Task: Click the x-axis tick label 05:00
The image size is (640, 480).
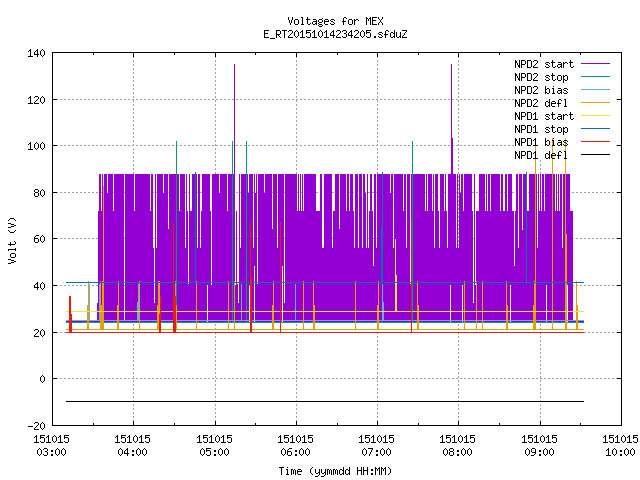Action: pos(214,452)
